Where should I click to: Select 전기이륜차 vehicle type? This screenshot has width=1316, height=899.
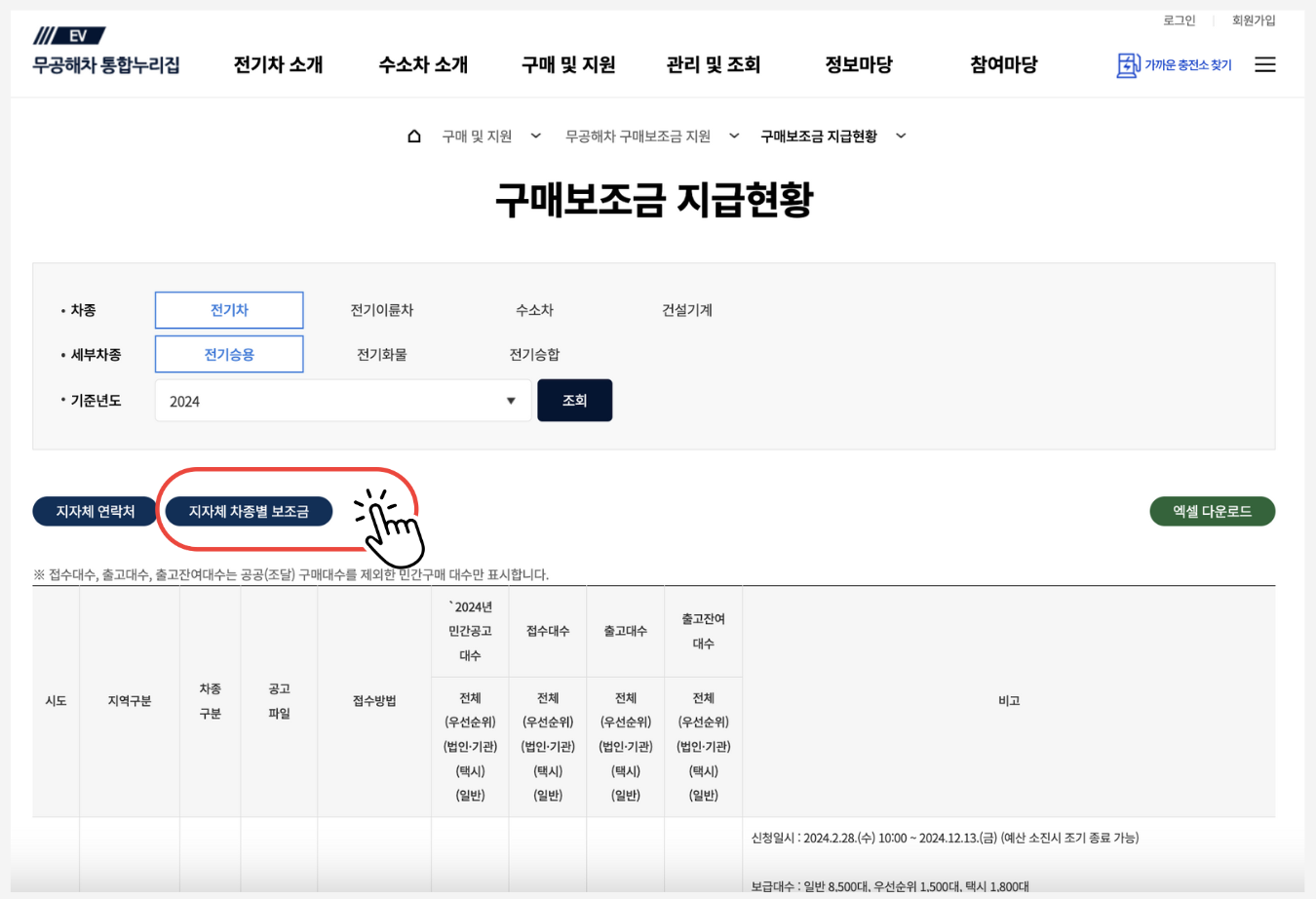[x=380, y=309]
